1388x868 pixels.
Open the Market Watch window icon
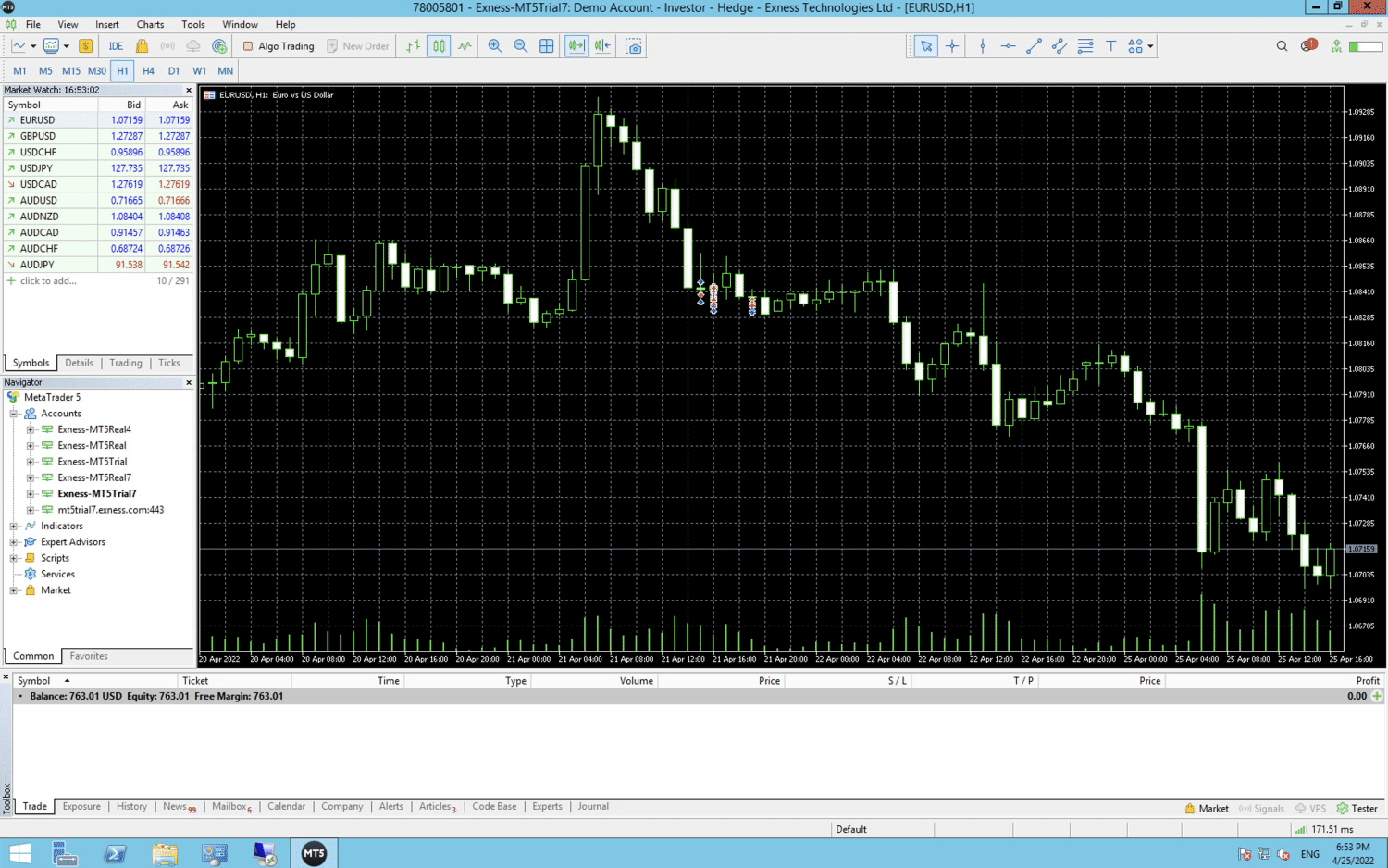[x=51, y=46]
